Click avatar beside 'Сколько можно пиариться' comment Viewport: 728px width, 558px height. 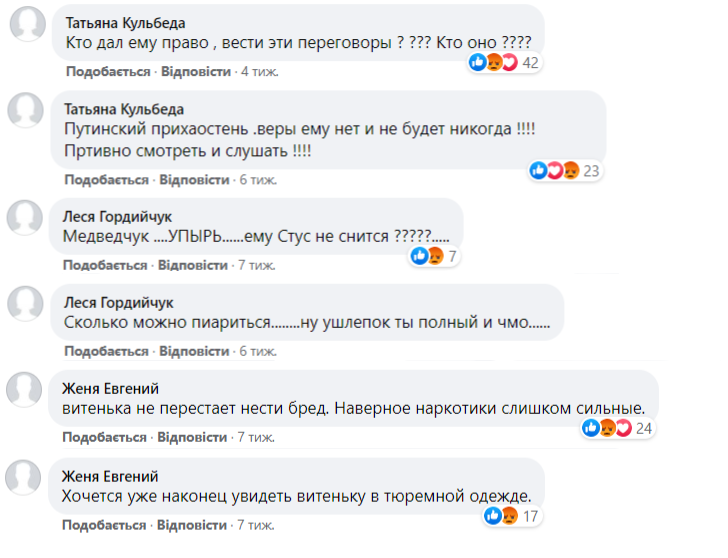point(25,303)
